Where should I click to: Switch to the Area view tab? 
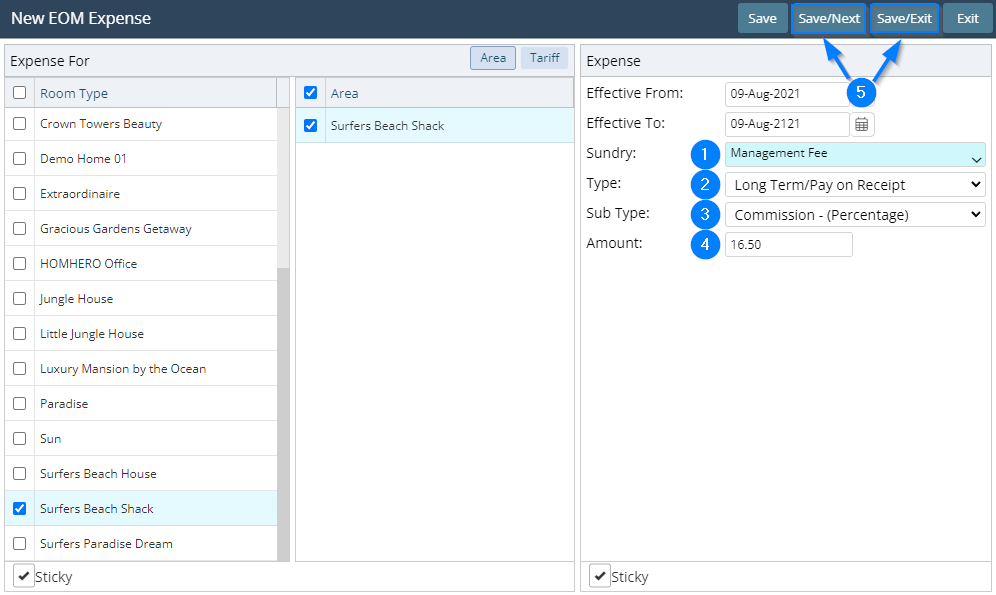click(493, 58)
